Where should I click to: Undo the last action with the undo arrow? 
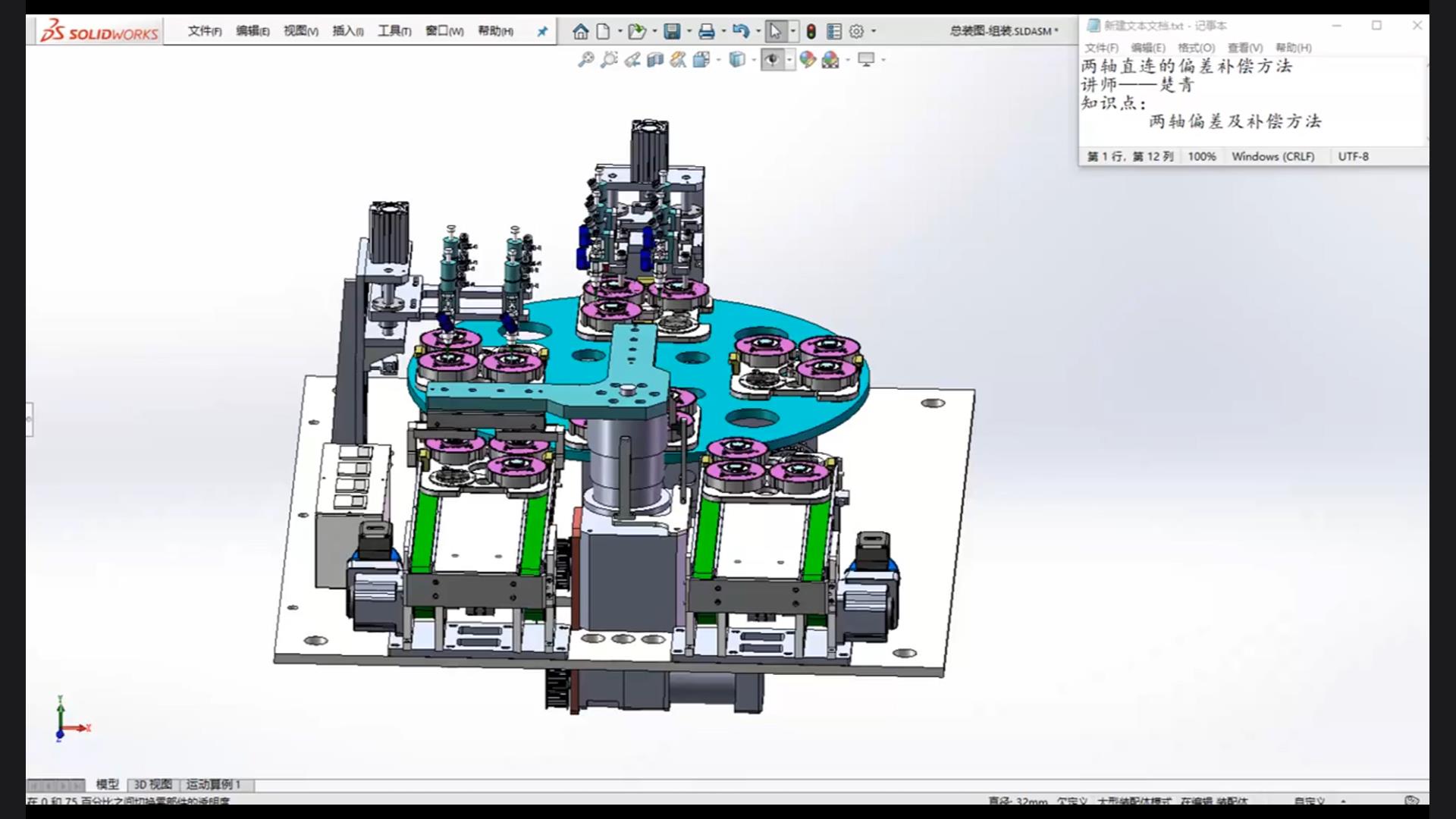[x=741, y=31]
